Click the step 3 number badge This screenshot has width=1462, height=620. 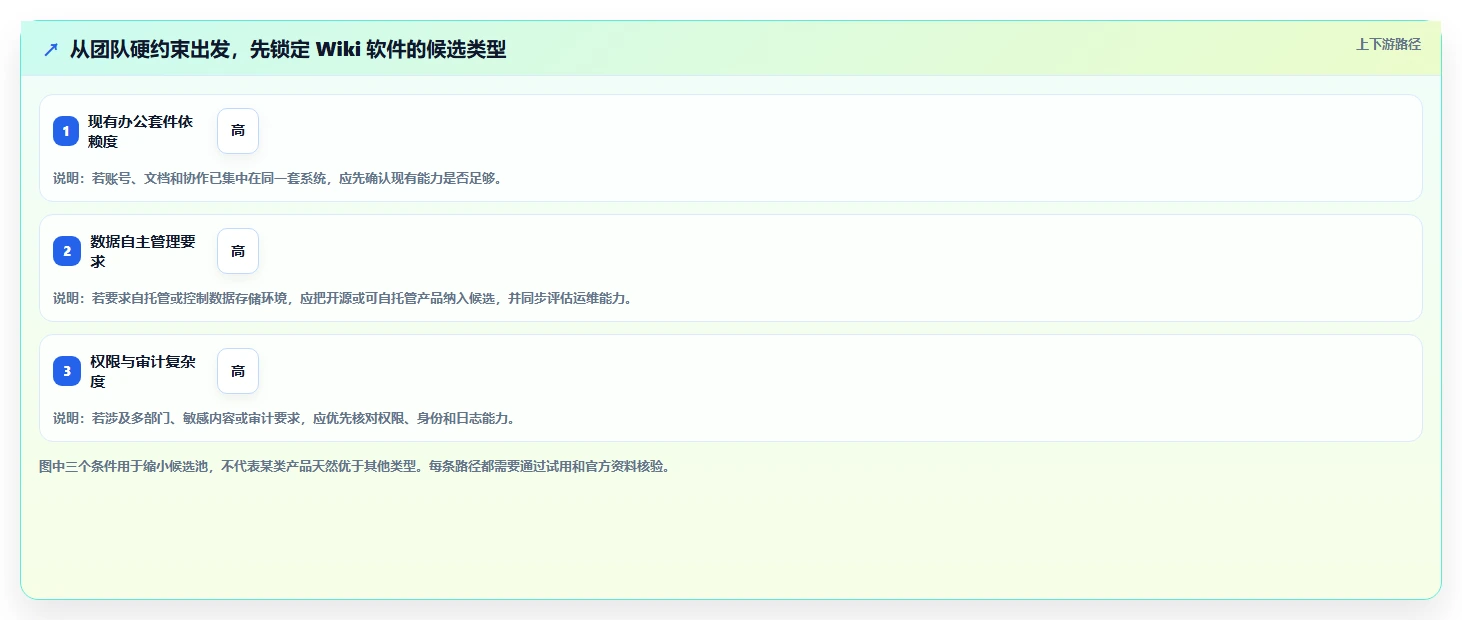pyautogui.click(x=66, y=371)
